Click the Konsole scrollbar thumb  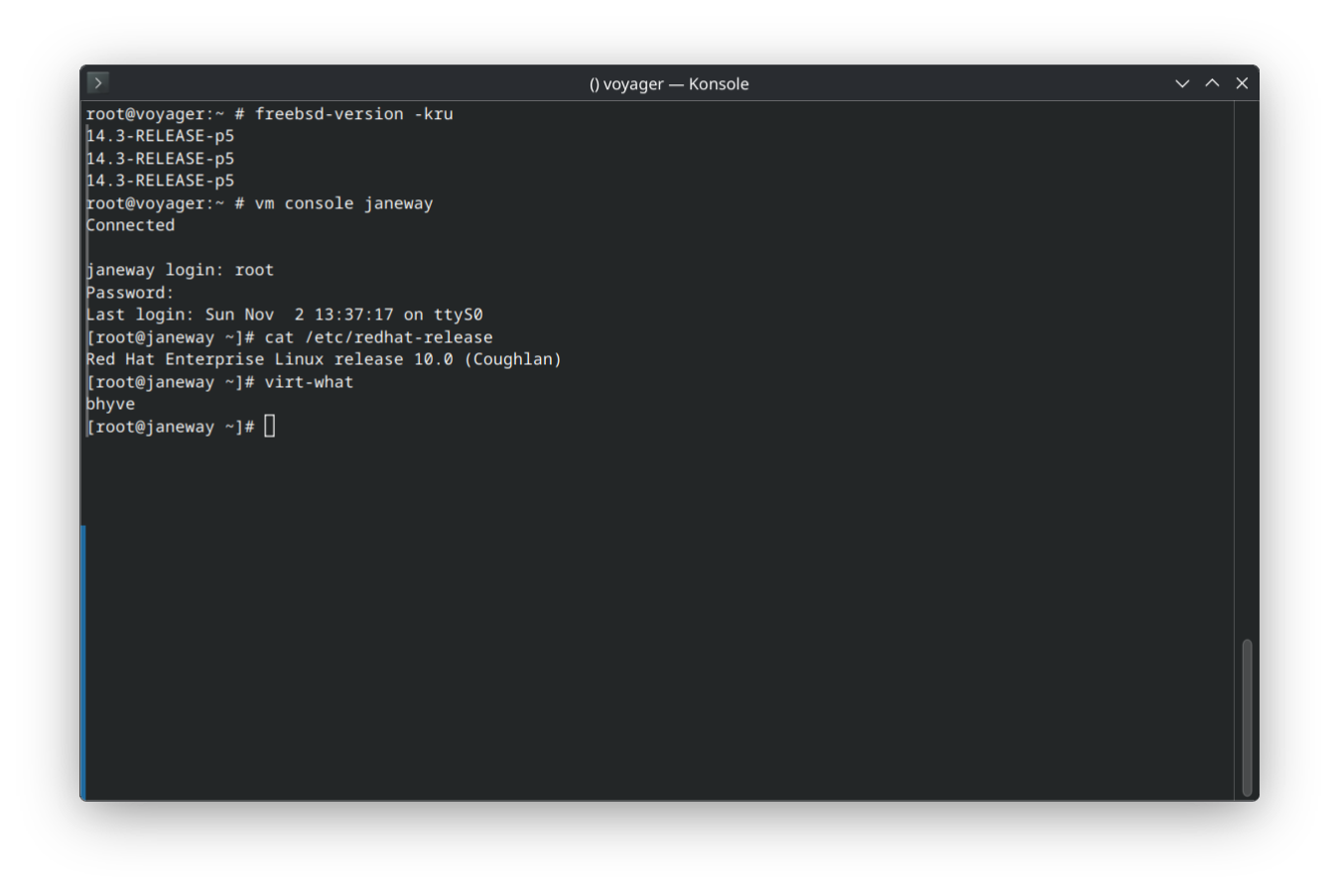(1247, 717)
